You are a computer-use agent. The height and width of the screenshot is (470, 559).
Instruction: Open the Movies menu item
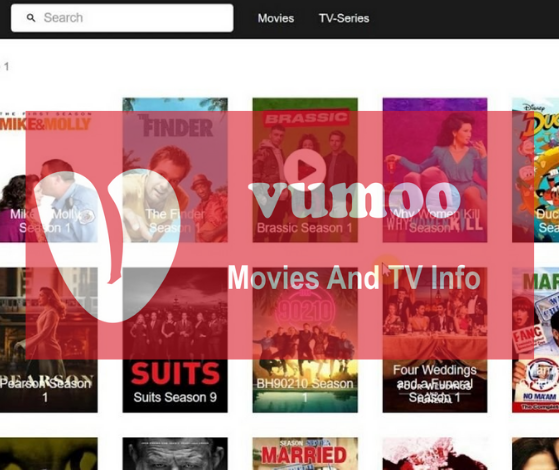276,18
